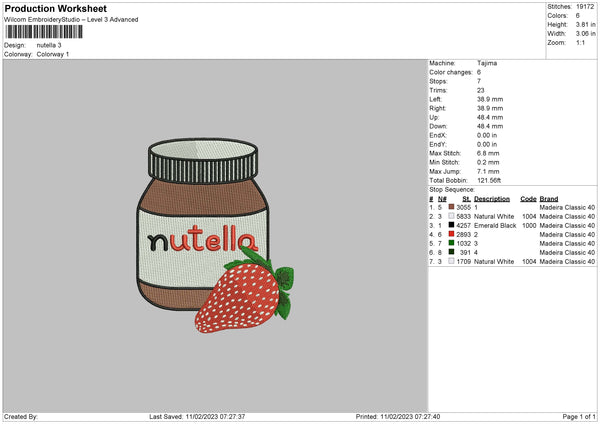Click the thread code '1000'
Screen dimensions: 600x424
(529, 225)
